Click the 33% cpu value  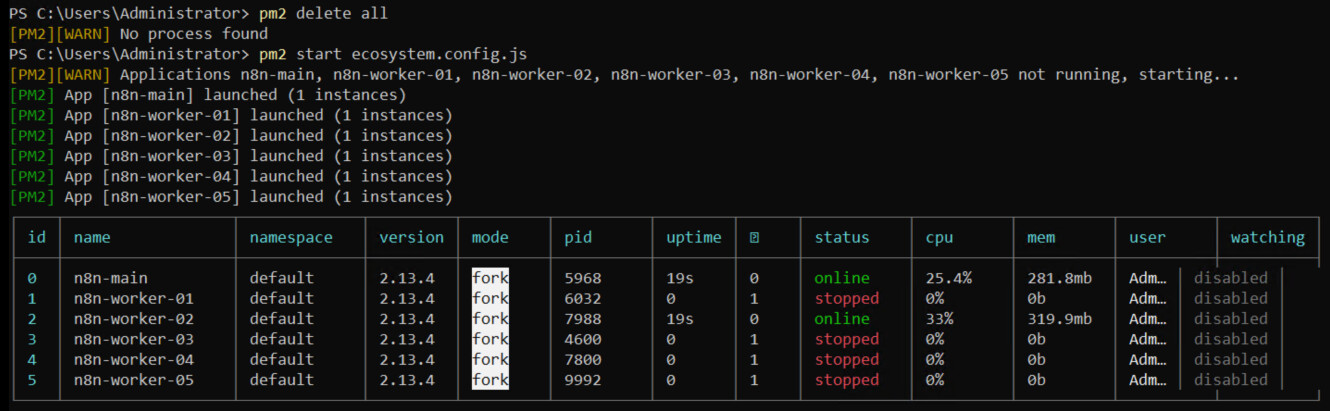[939, 319]
